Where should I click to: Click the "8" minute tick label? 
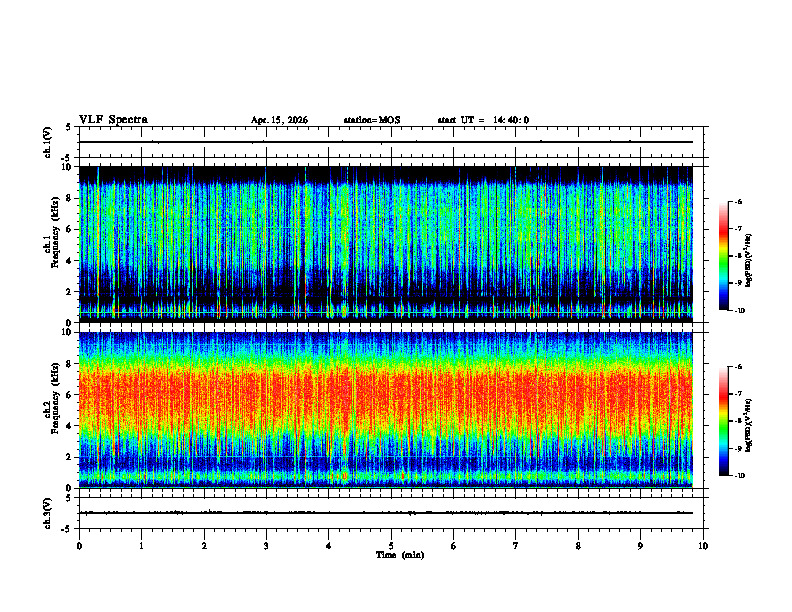point(578,546)
